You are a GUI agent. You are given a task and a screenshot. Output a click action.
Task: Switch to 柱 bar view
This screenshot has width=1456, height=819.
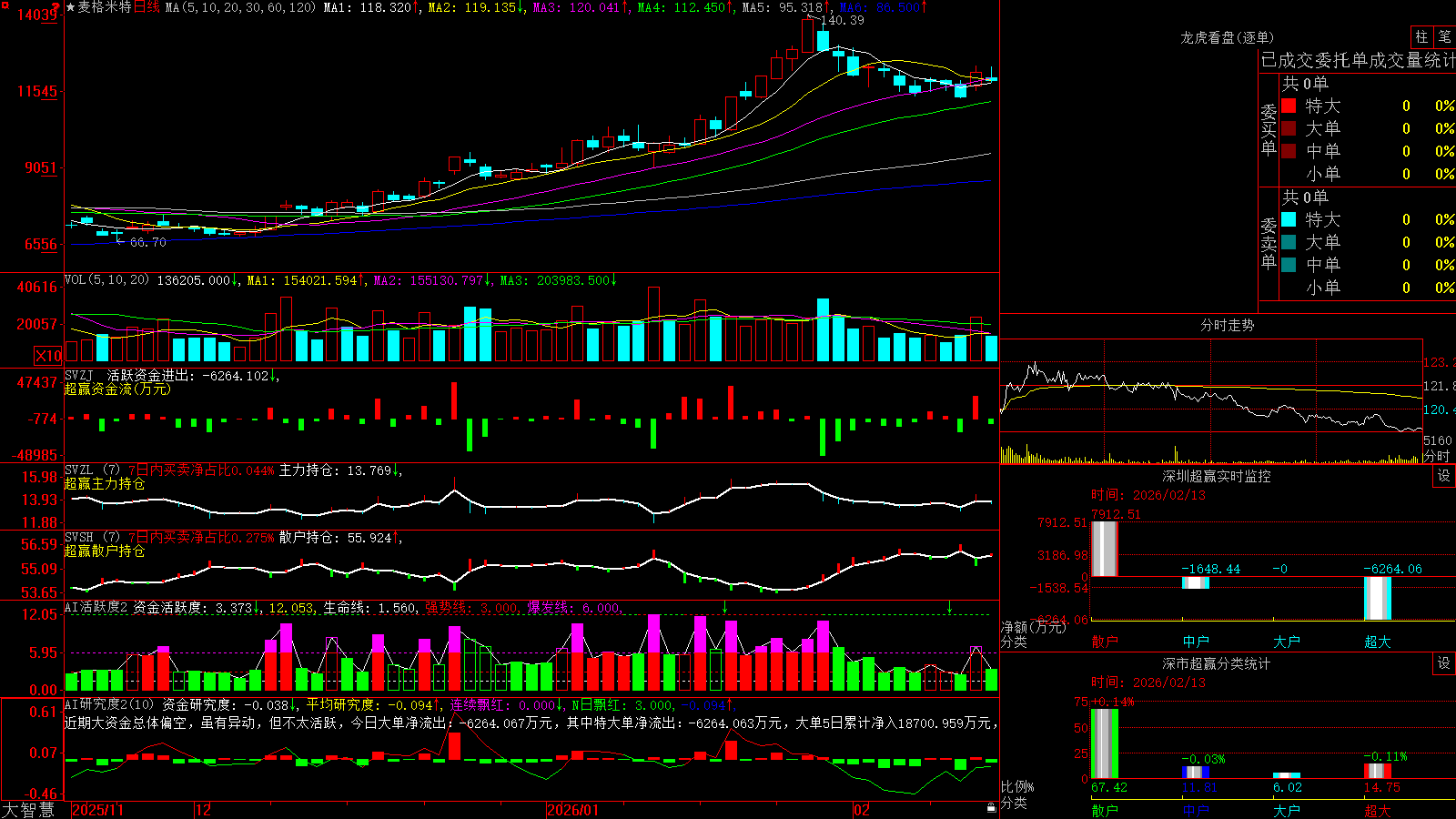tap(1421, 36)
